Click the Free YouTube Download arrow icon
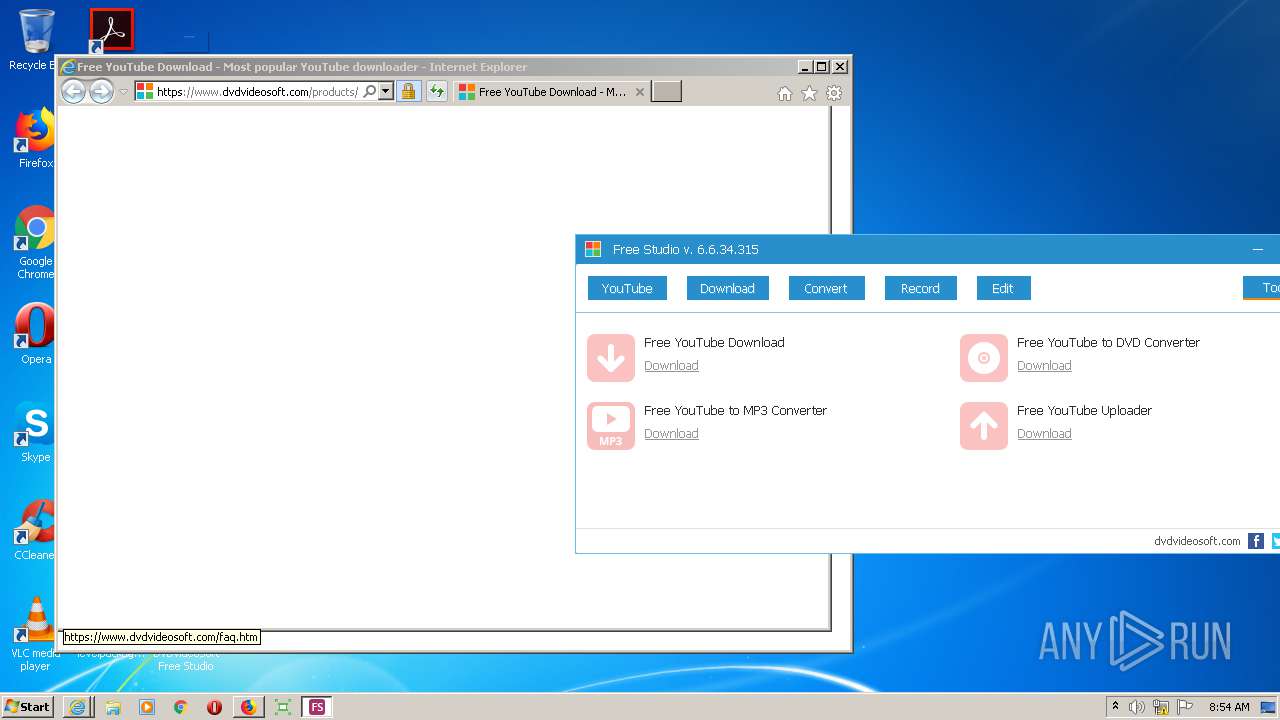This screenshot has height=720, width=1280. pos(611,357)
